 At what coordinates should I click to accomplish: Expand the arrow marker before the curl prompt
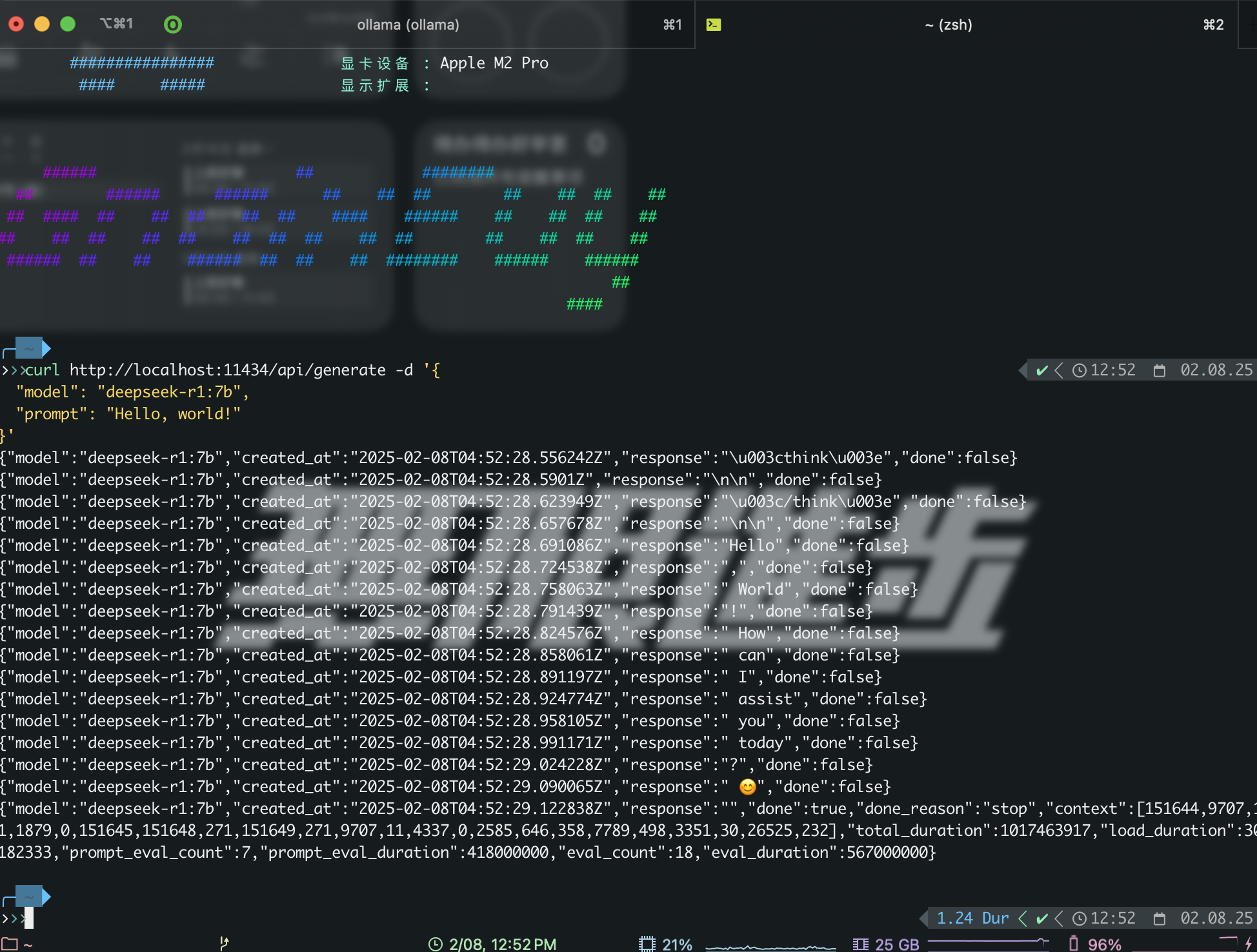click(13, 370)
